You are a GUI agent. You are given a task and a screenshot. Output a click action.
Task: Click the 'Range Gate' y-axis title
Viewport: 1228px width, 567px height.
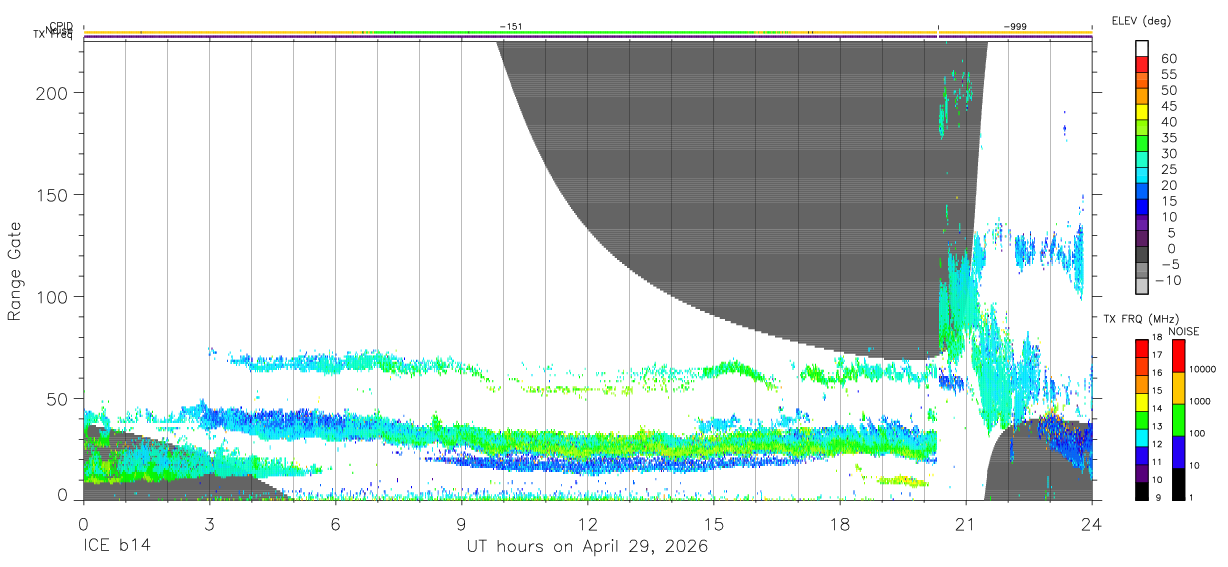[15, 271]
